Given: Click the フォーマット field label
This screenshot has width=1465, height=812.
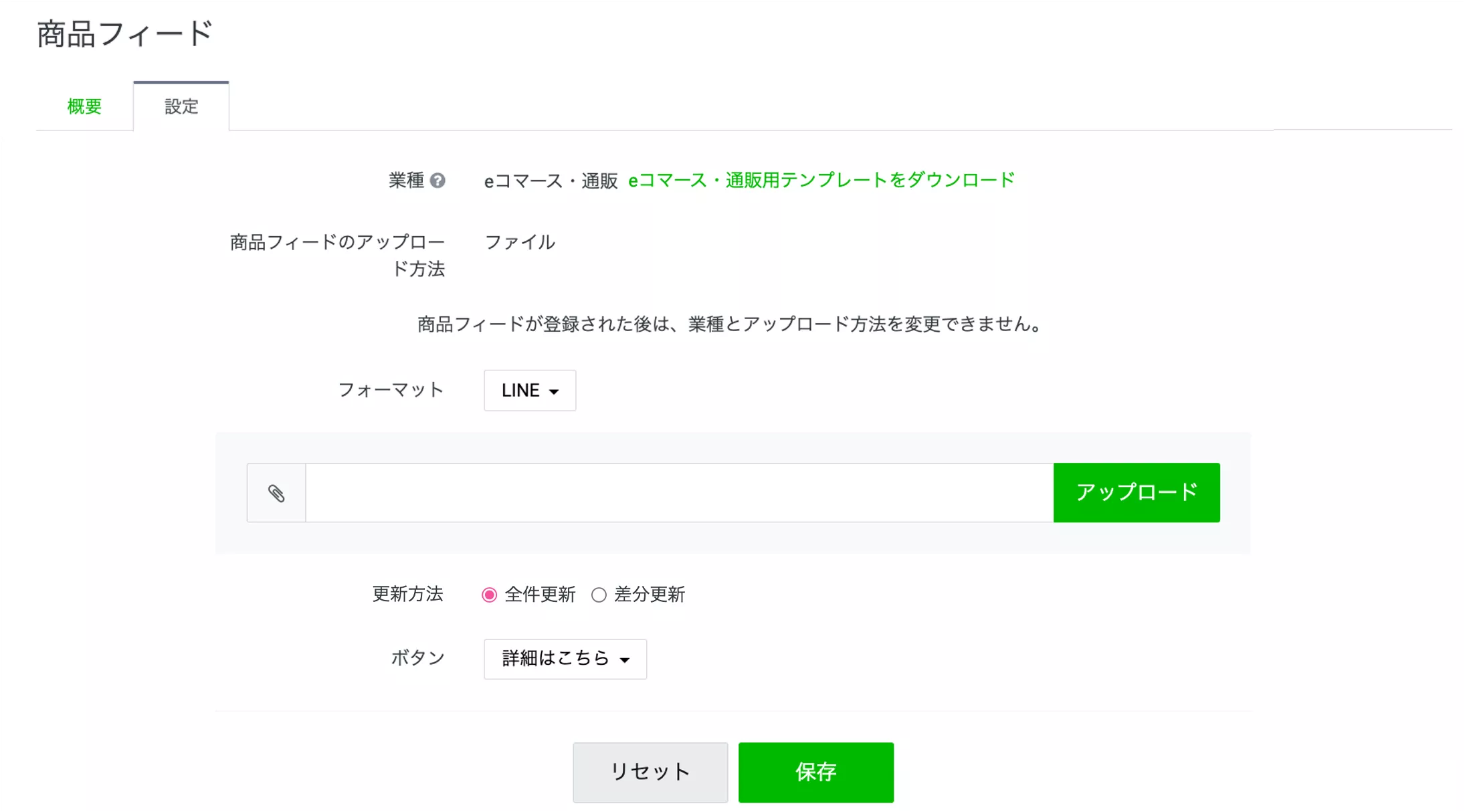Looking at the screenshot, I should [x=391, y=390].
